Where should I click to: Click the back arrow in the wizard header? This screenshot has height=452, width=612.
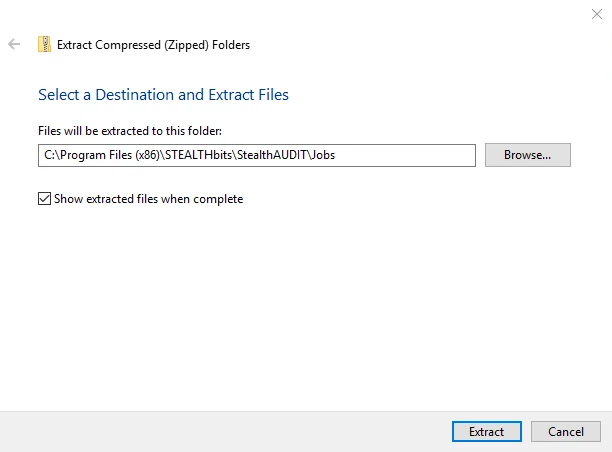point(14,44)
